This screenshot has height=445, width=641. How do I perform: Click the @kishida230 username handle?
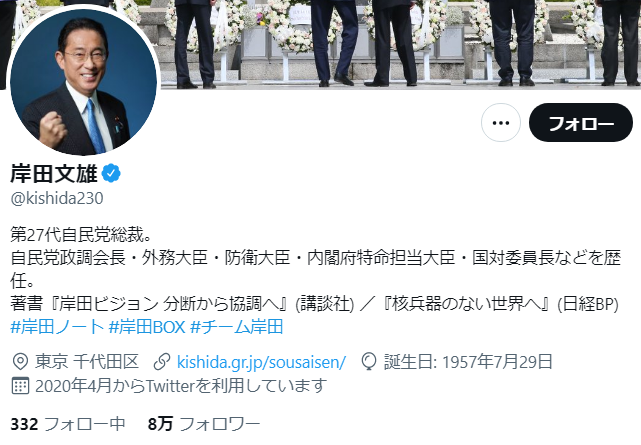pos(57,198)
